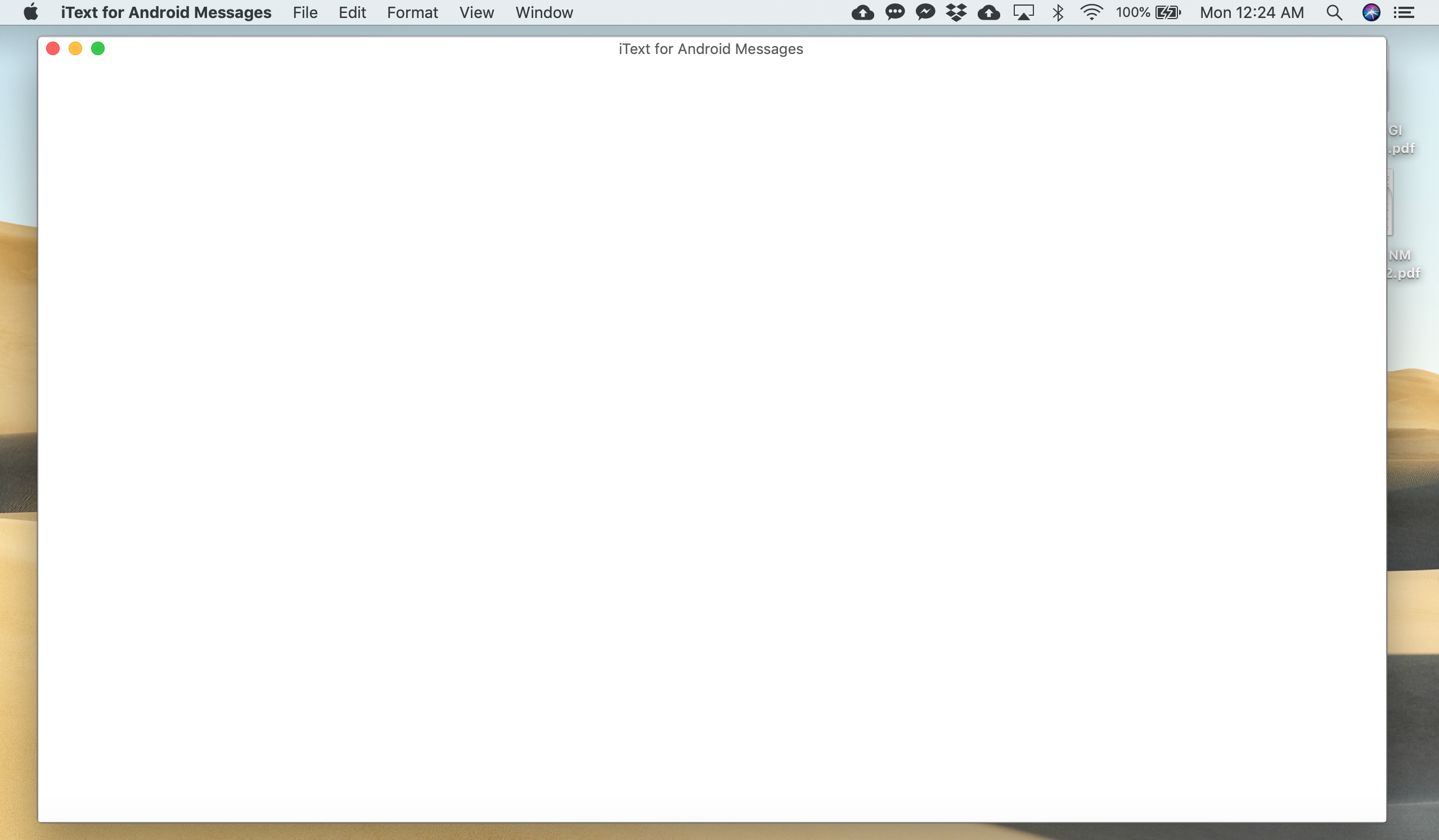Click the Mon 12:24 AM clock
Screen dimensions: 1439x840
[x=1252, y=12]
